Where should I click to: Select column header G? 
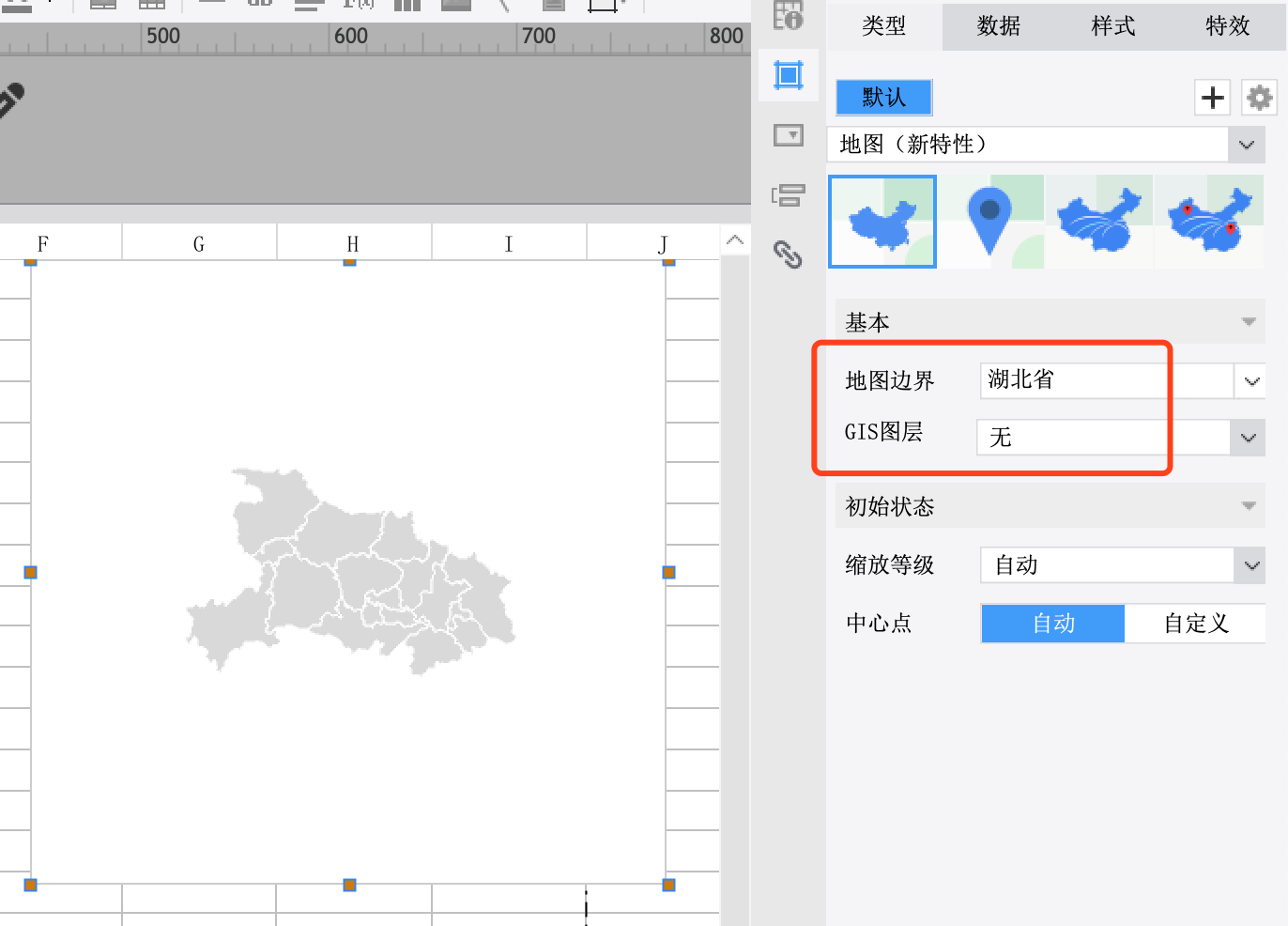point(199,243)
